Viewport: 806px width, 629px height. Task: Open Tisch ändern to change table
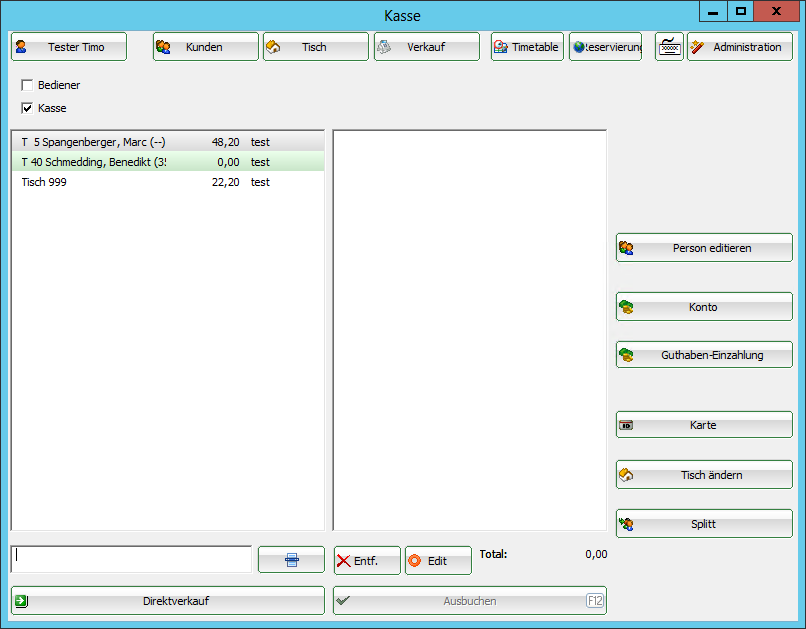point(703,475)
